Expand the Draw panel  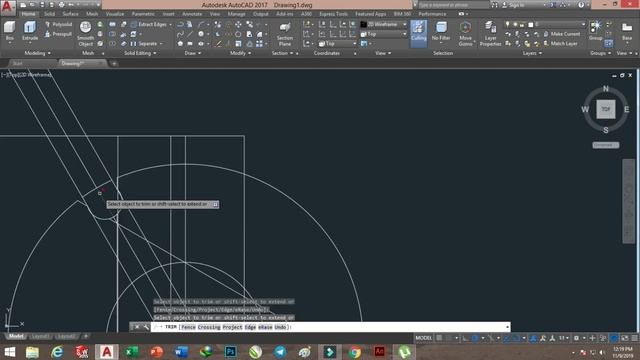click(x=192, y=53)
